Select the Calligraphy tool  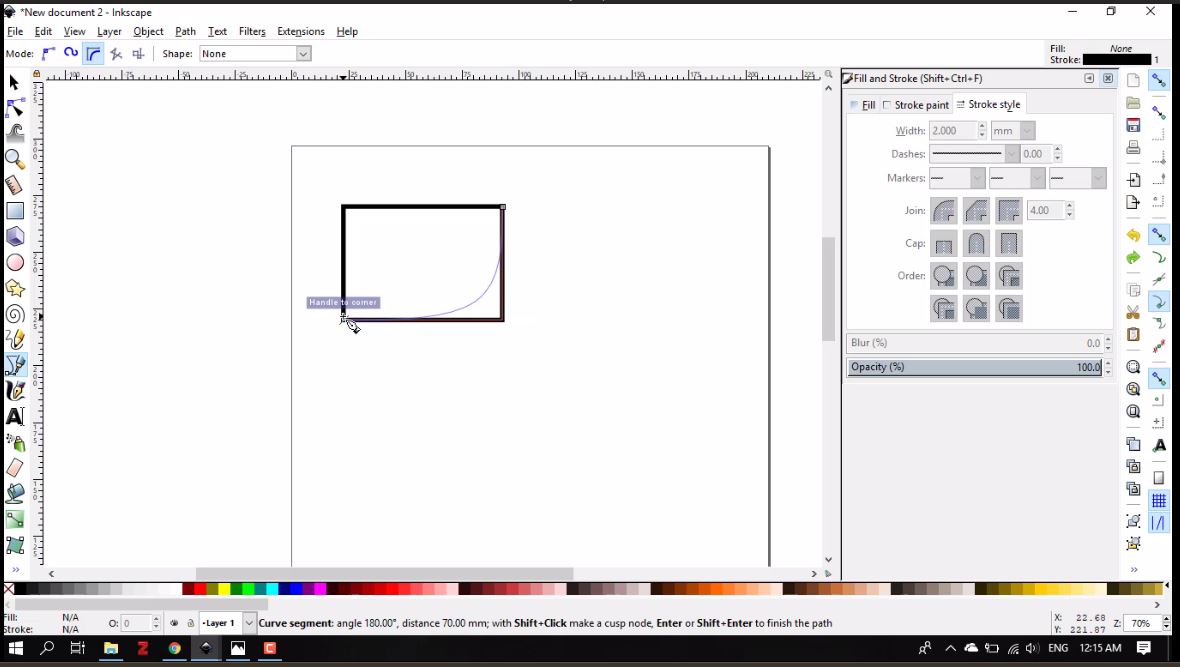point(14,391)
